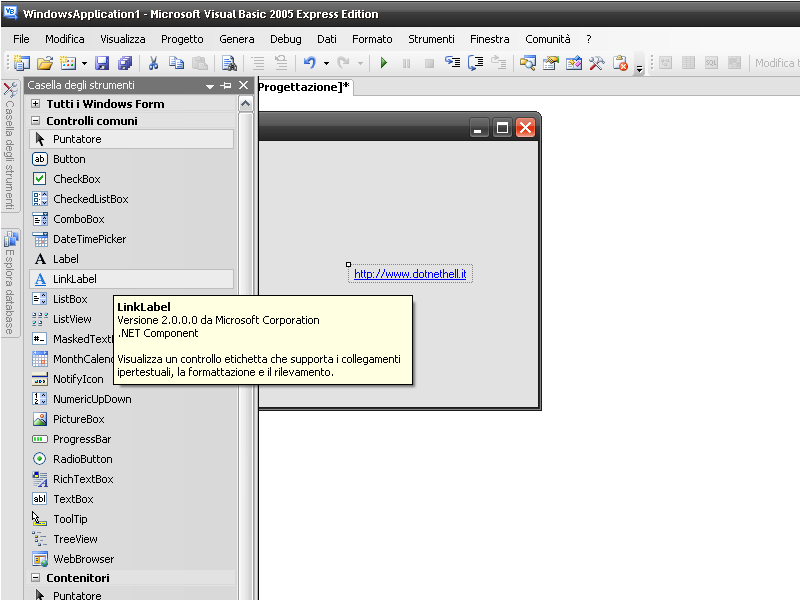
Task: Toggle the toolbox auto-hide pin
Action: [x=226, y=86]
